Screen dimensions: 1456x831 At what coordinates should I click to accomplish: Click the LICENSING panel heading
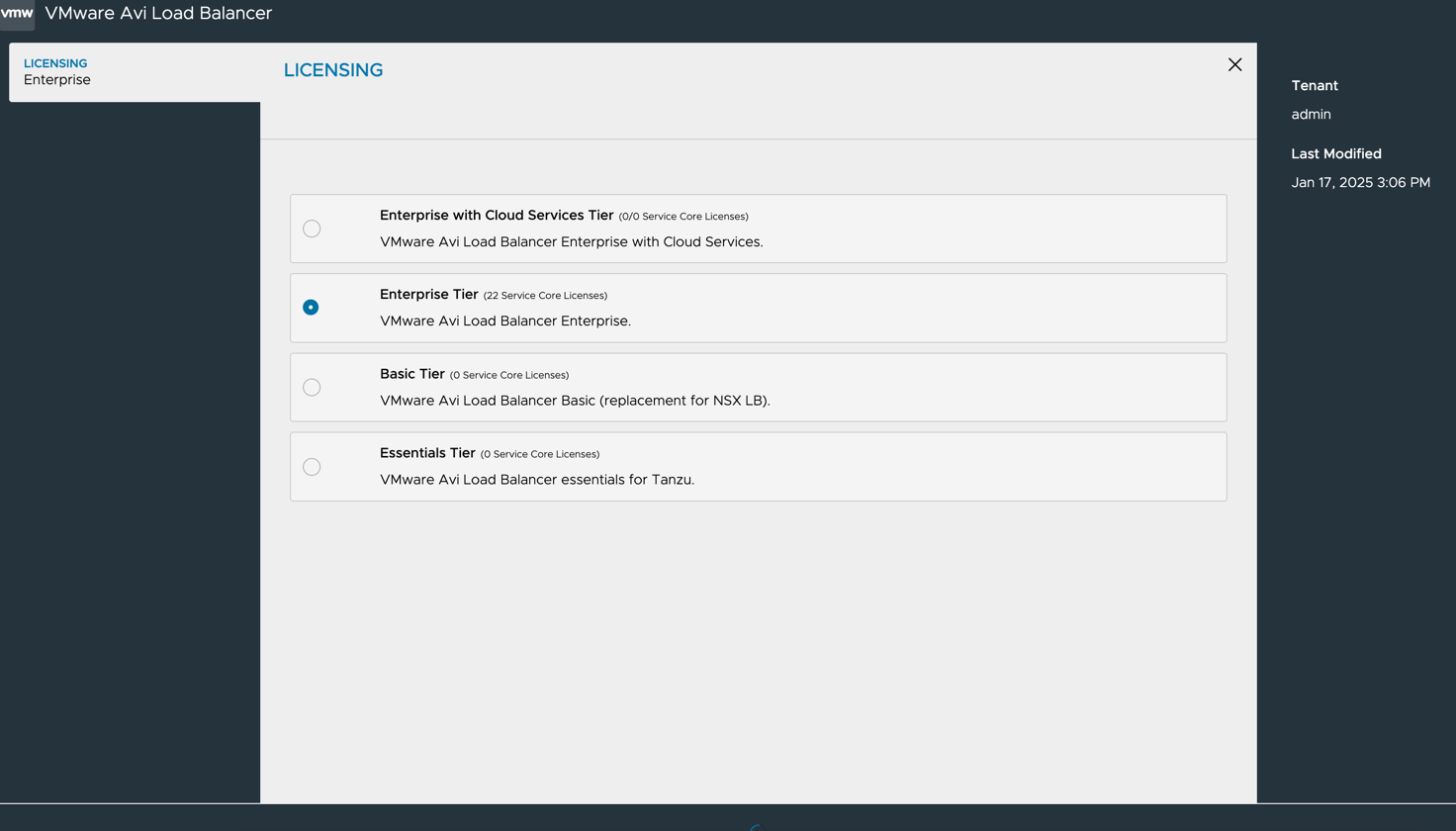[x=333, y=70]
